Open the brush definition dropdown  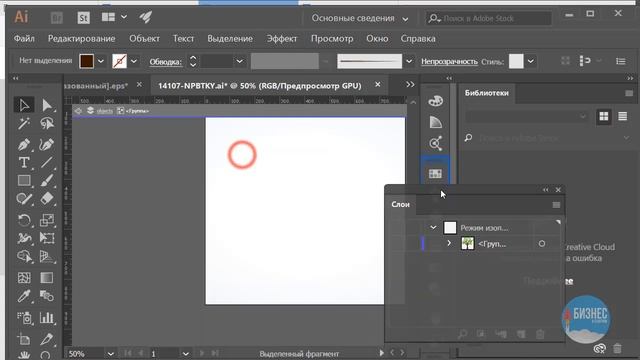tap(409, 61)
